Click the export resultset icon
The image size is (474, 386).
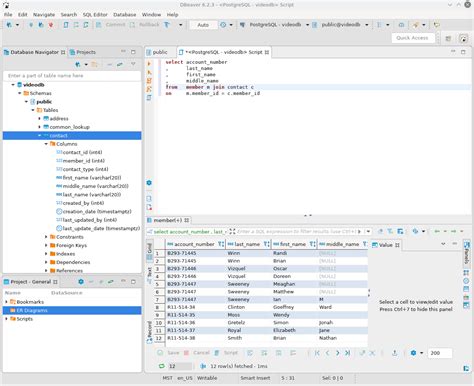395,353
